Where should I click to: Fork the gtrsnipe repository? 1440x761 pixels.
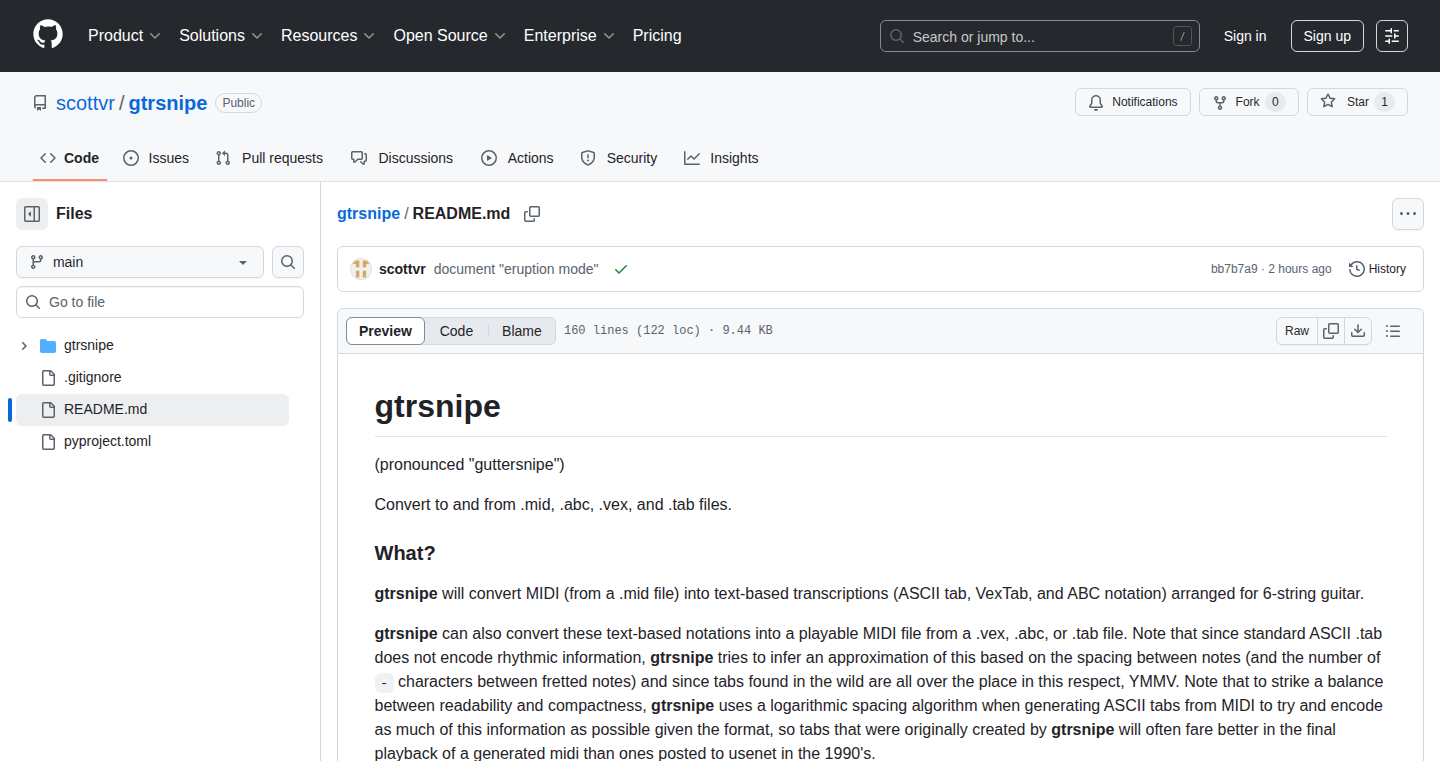pos(1248,102)
